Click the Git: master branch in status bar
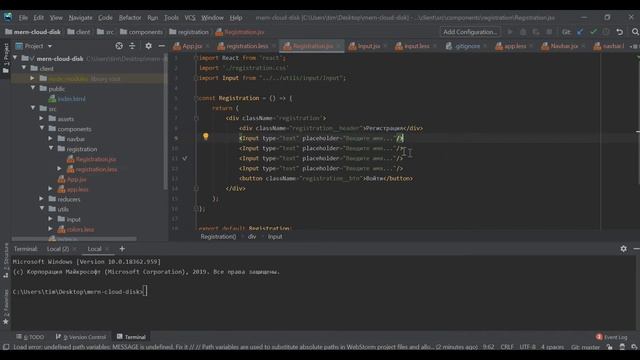The image size is (640, 360). 585,347
